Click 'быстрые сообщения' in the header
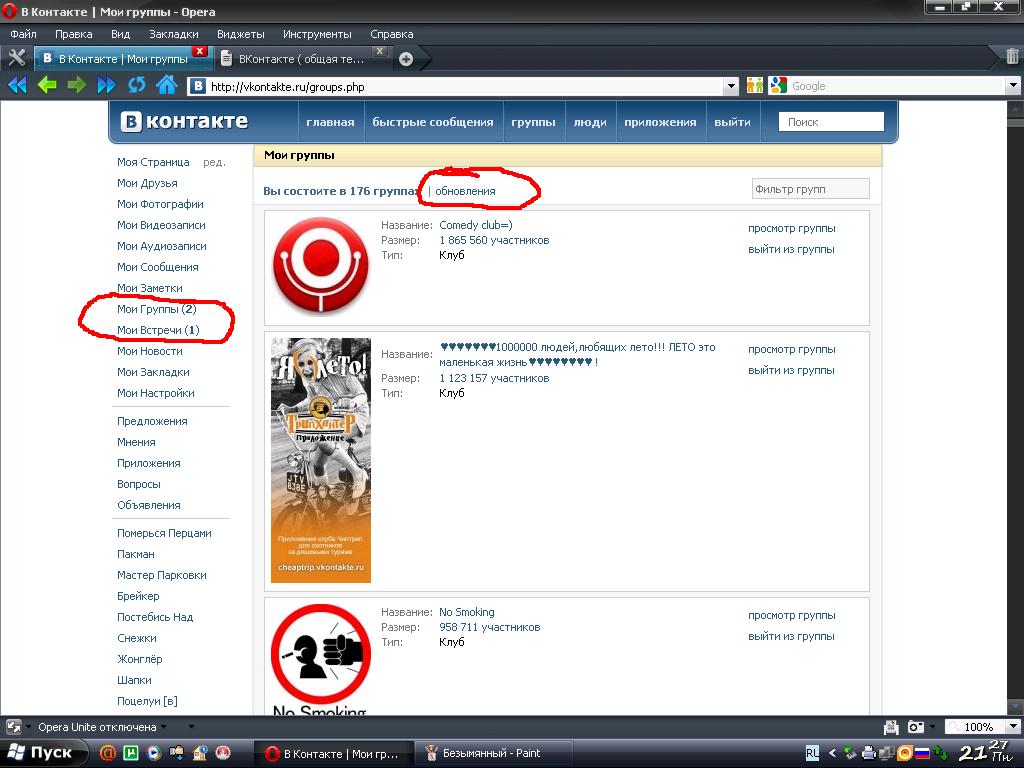Screen dimensions: 1024x768 [433, 122]
